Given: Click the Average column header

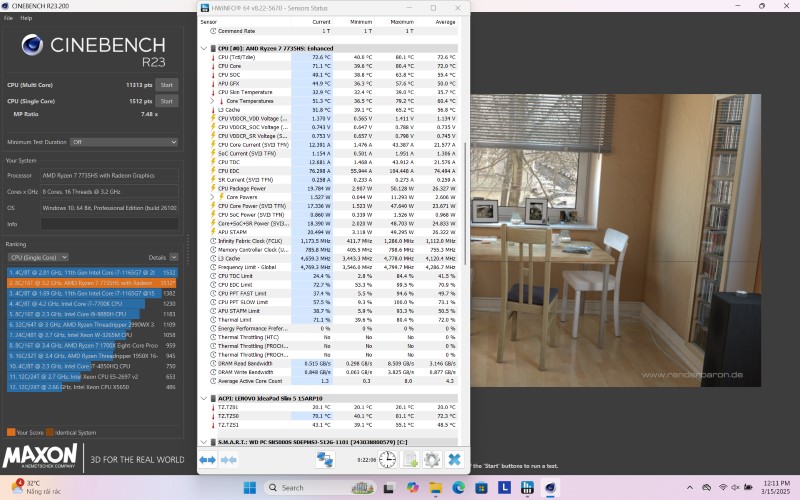Looking at the screenshot, I should [445, 22].
